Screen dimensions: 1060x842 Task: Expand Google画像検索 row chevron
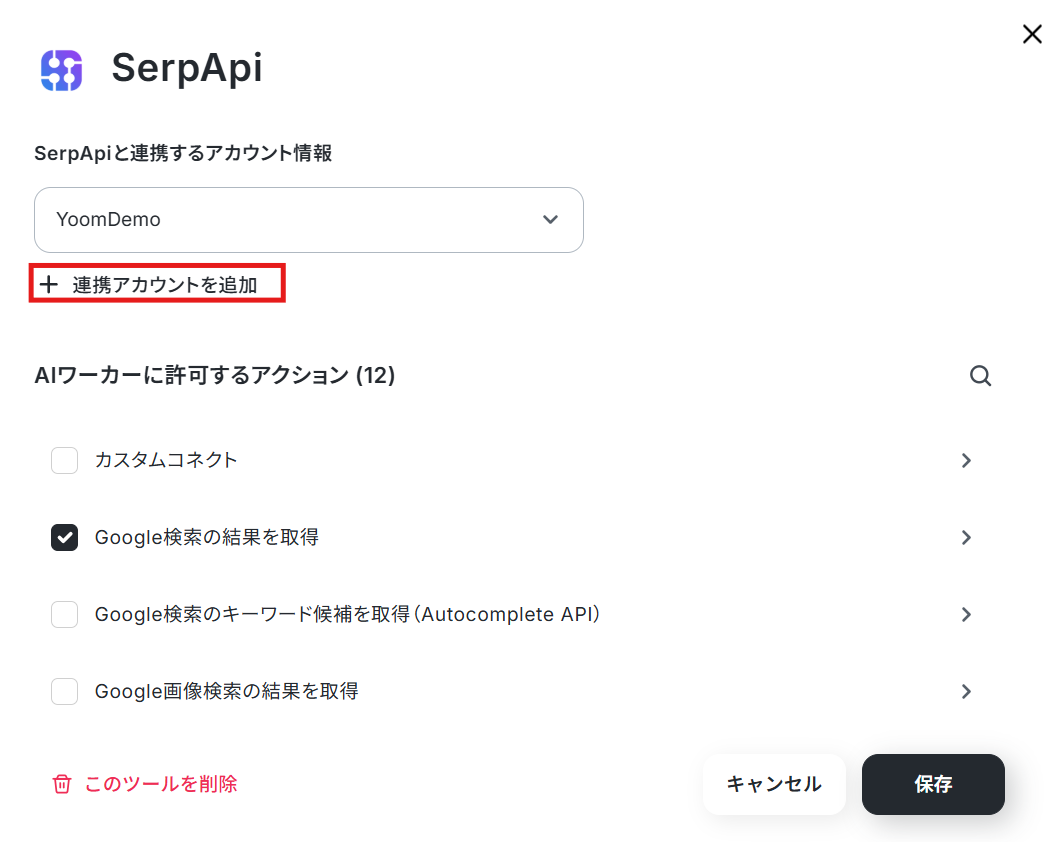(966, 691)
